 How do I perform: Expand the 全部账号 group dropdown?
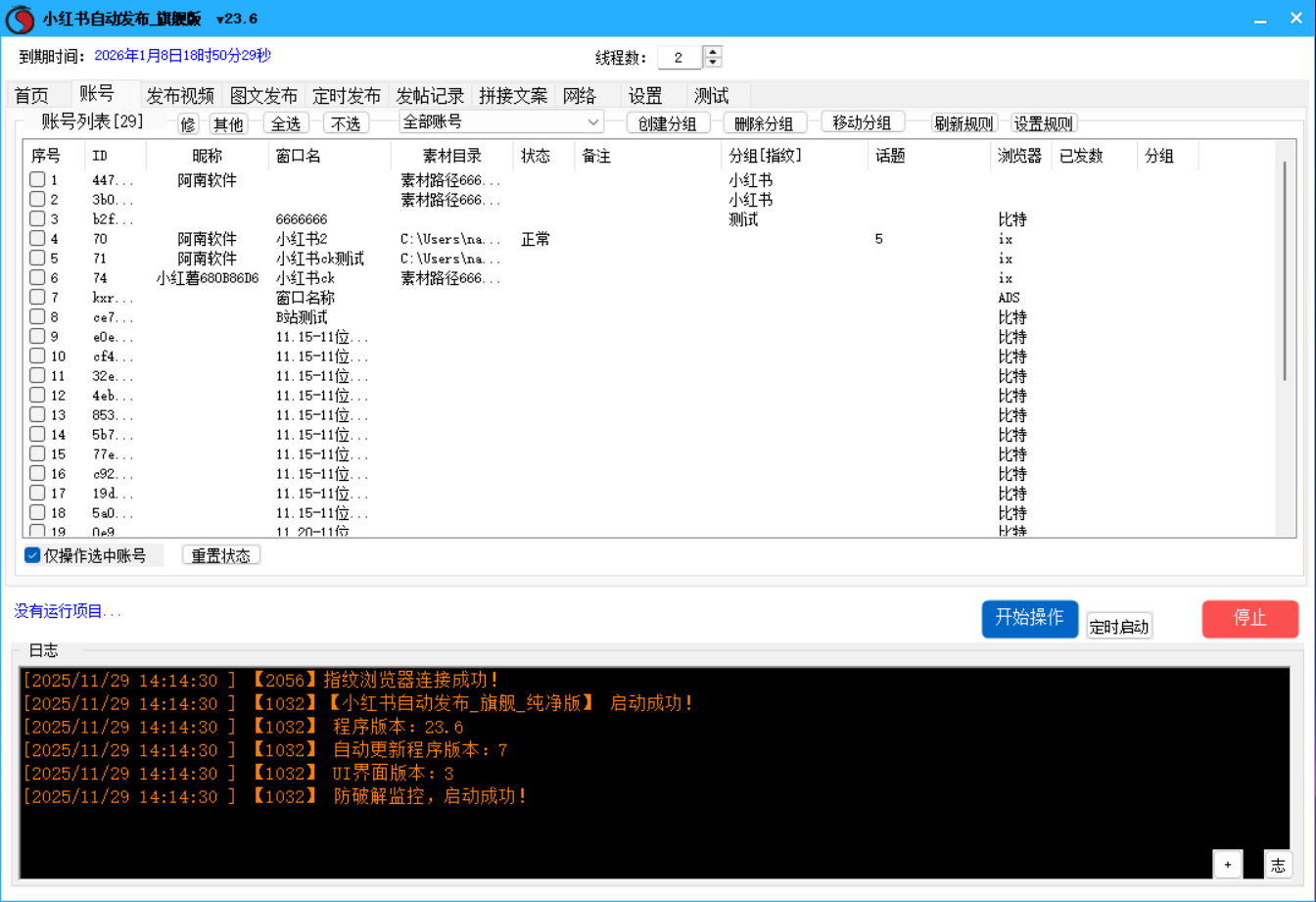(593, 122)
